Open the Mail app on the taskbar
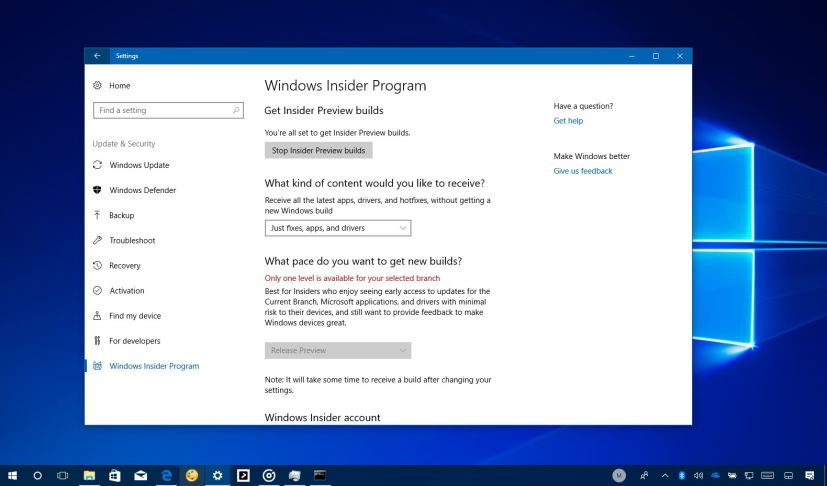This screenshot has width=827, height=486. point(140,475)
